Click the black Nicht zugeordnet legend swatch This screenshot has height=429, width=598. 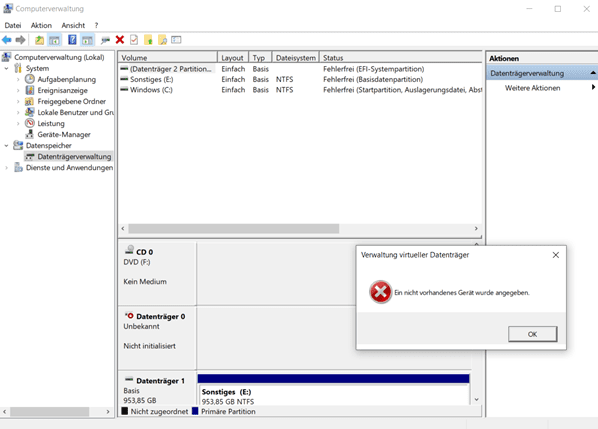point(124,411)
